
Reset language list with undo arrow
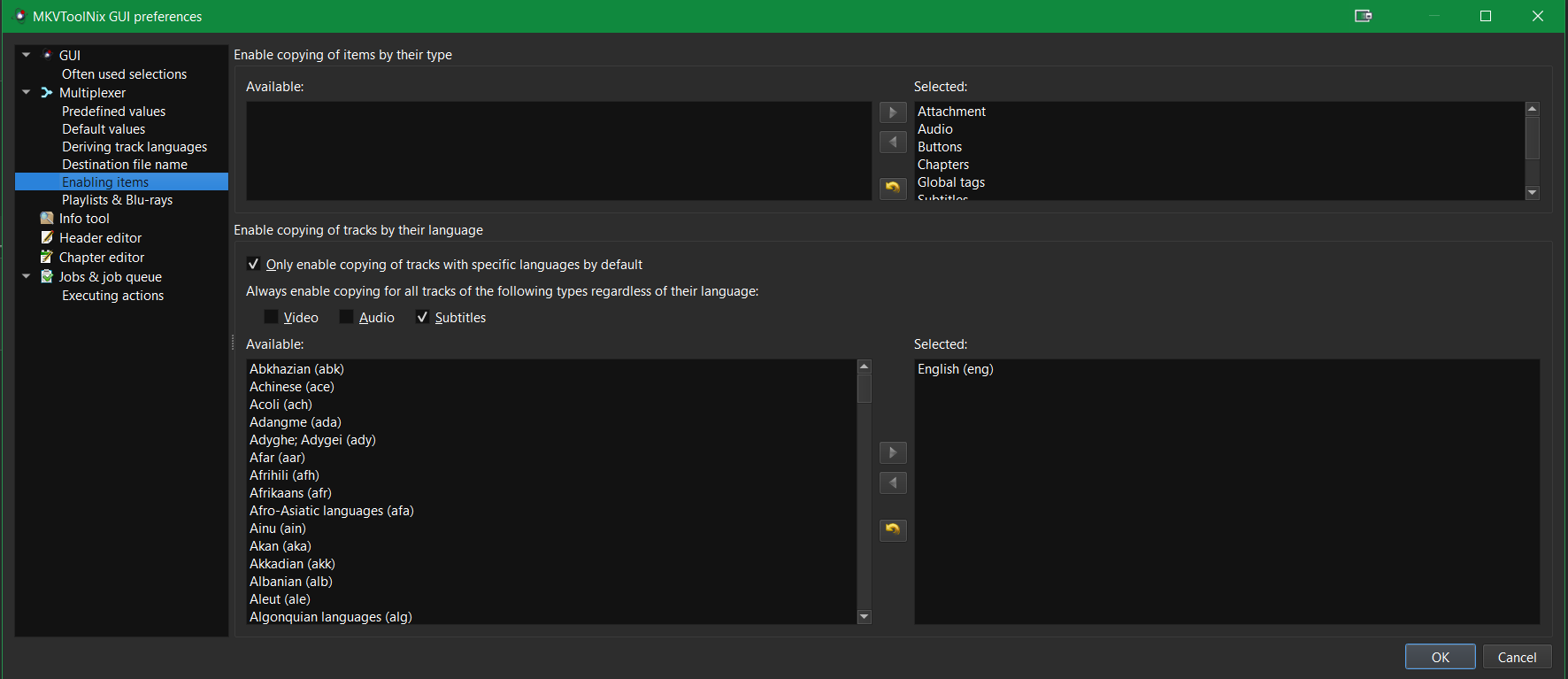(x=893, y=529)
